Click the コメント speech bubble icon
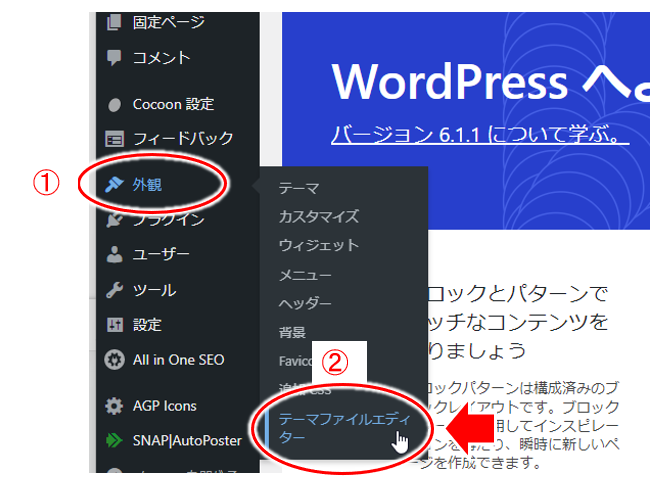 click(114, 58)
